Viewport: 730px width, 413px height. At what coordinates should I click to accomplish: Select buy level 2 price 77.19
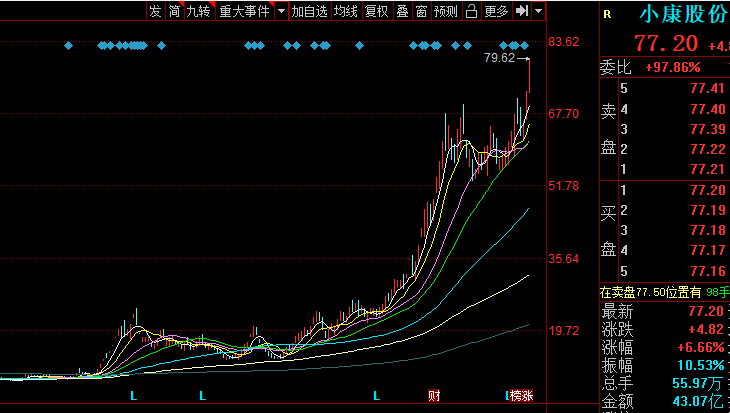click(x=708, y=210)
